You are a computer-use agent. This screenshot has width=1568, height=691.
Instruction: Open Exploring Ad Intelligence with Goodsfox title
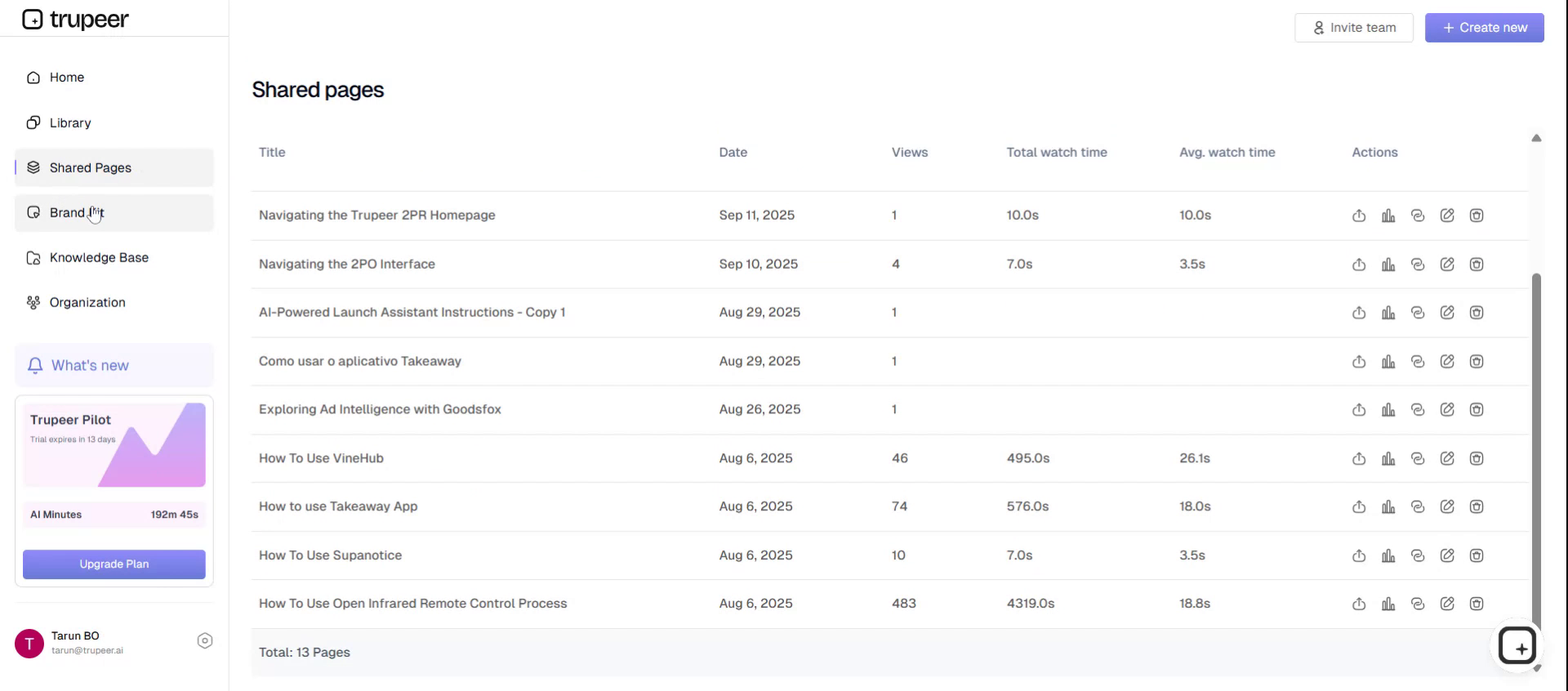[x=380, y=409]
